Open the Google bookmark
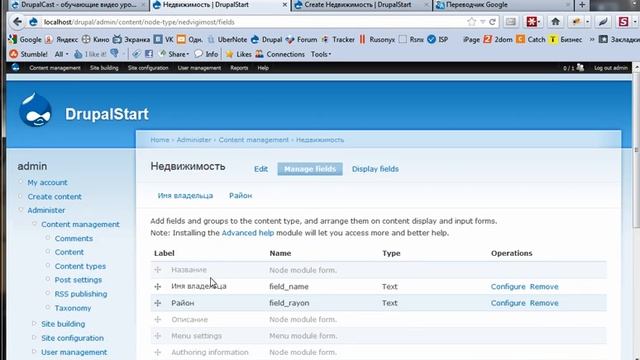This screenshot has height=360, width=640. (25, 40)
